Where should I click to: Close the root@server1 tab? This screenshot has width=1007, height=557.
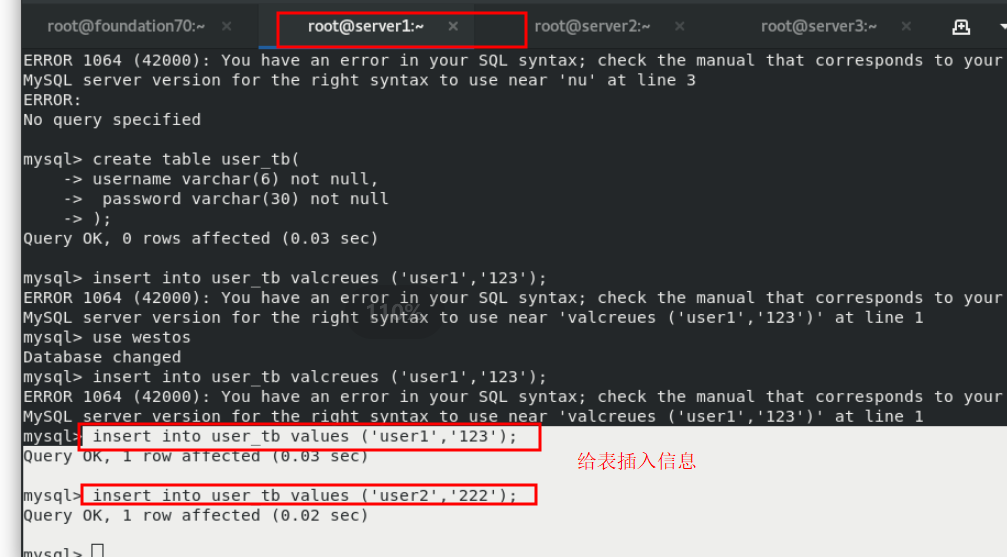tap(453, 26)
